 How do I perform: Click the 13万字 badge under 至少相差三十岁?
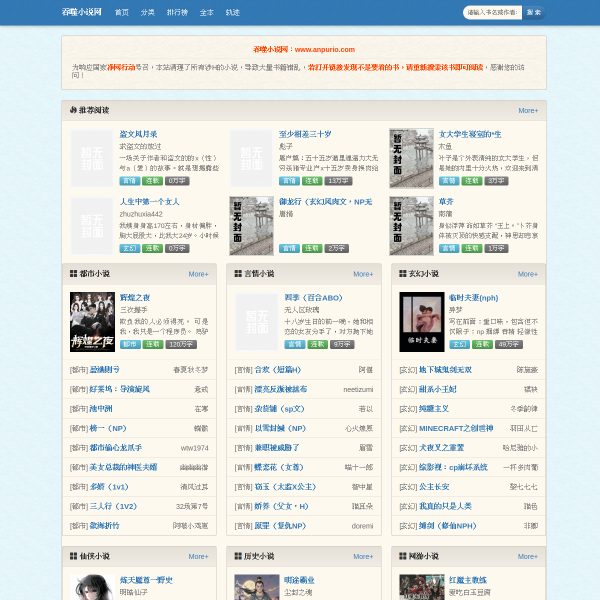coord(338,181)
